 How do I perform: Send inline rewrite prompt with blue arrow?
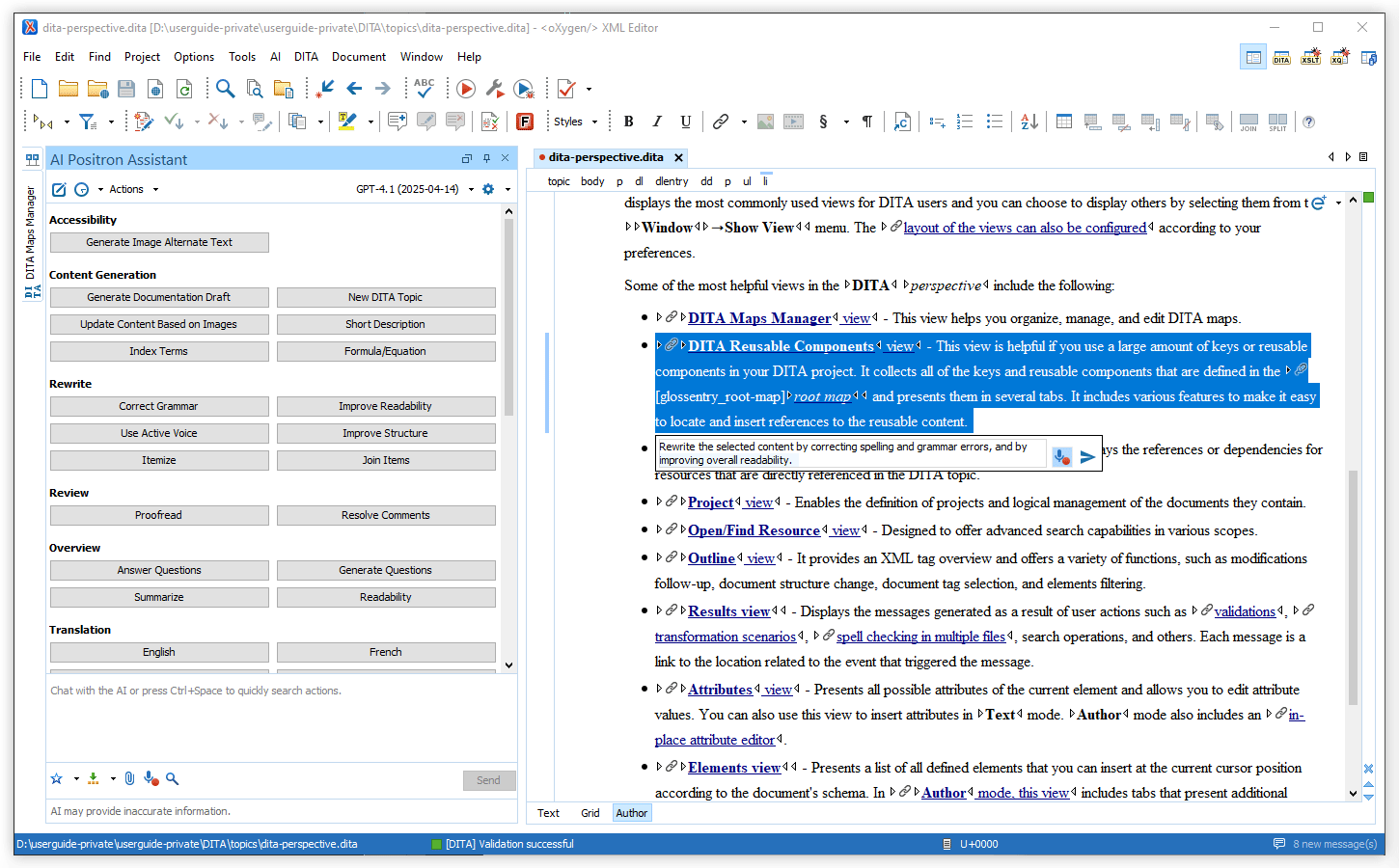1087,457
